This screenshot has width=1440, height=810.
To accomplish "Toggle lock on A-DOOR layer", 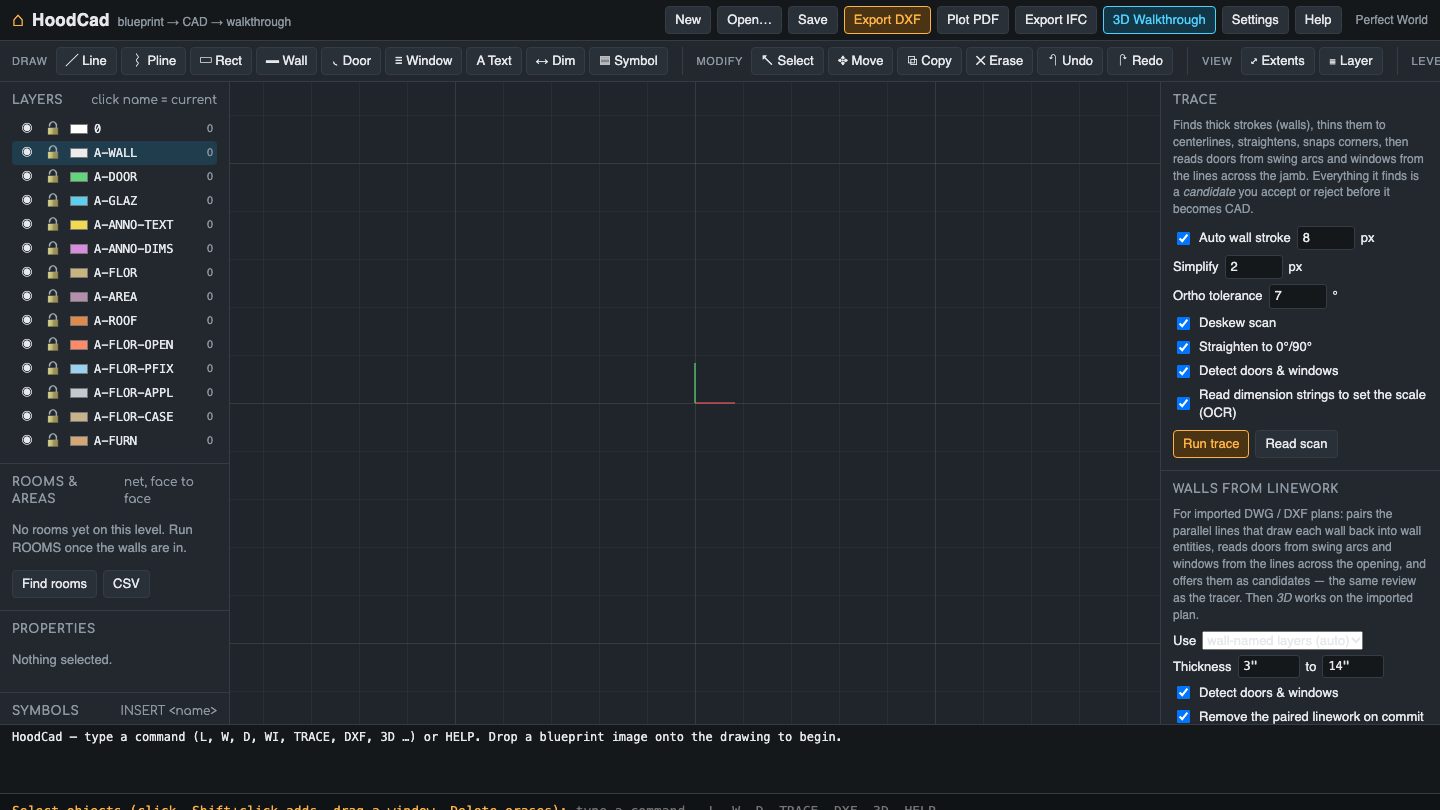I will click(53, 177).
